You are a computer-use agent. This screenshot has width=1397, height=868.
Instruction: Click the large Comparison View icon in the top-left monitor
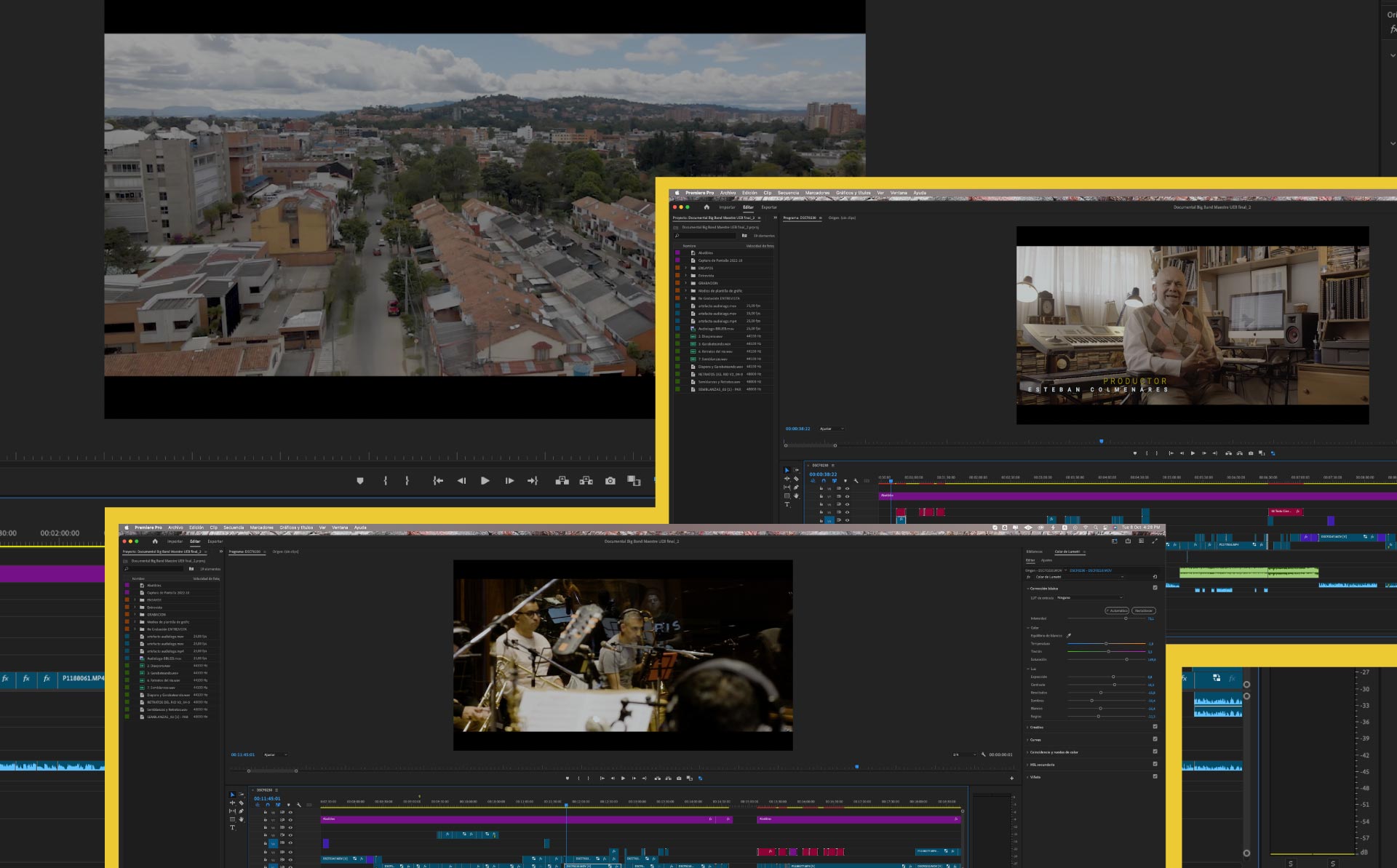pyautogui.click(x=634, y=481)
